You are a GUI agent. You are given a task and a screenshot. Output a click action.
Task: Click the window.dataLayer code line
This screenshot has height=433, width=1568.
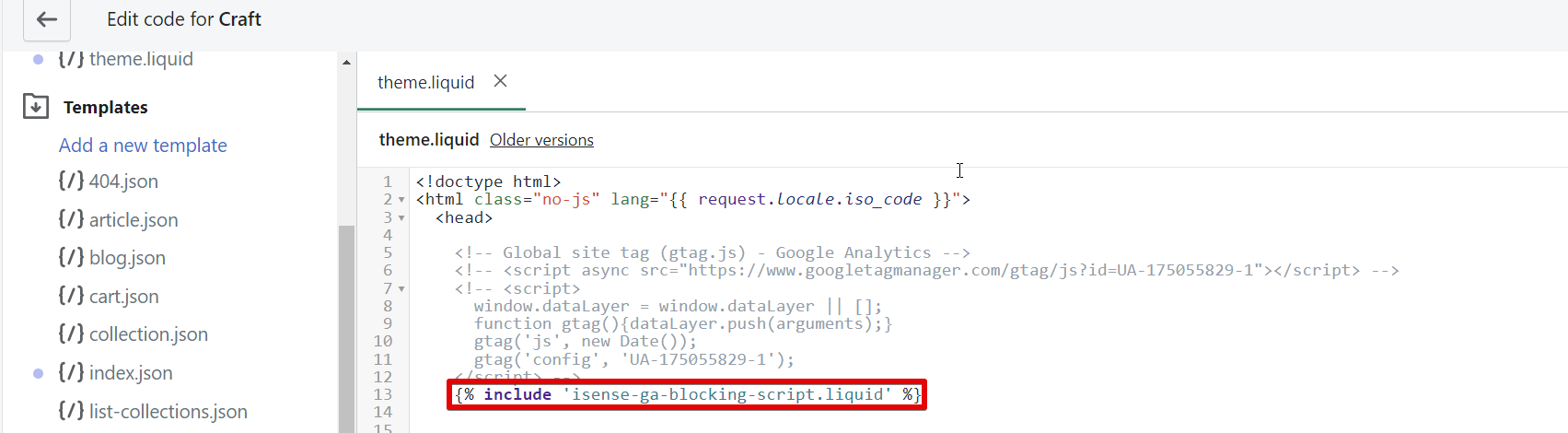click(x=678, y=306)
